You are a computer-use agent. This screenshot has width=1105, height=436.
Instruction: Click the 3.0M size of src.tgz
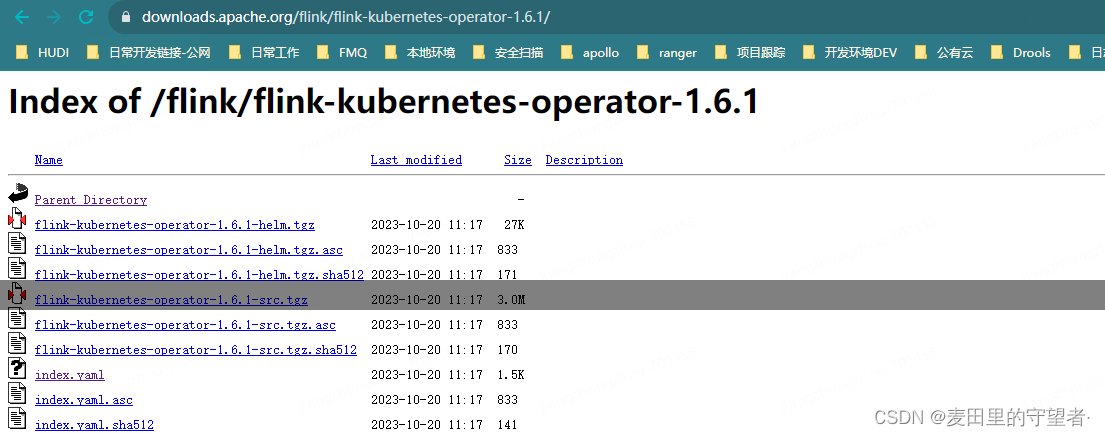pos(511,300)
